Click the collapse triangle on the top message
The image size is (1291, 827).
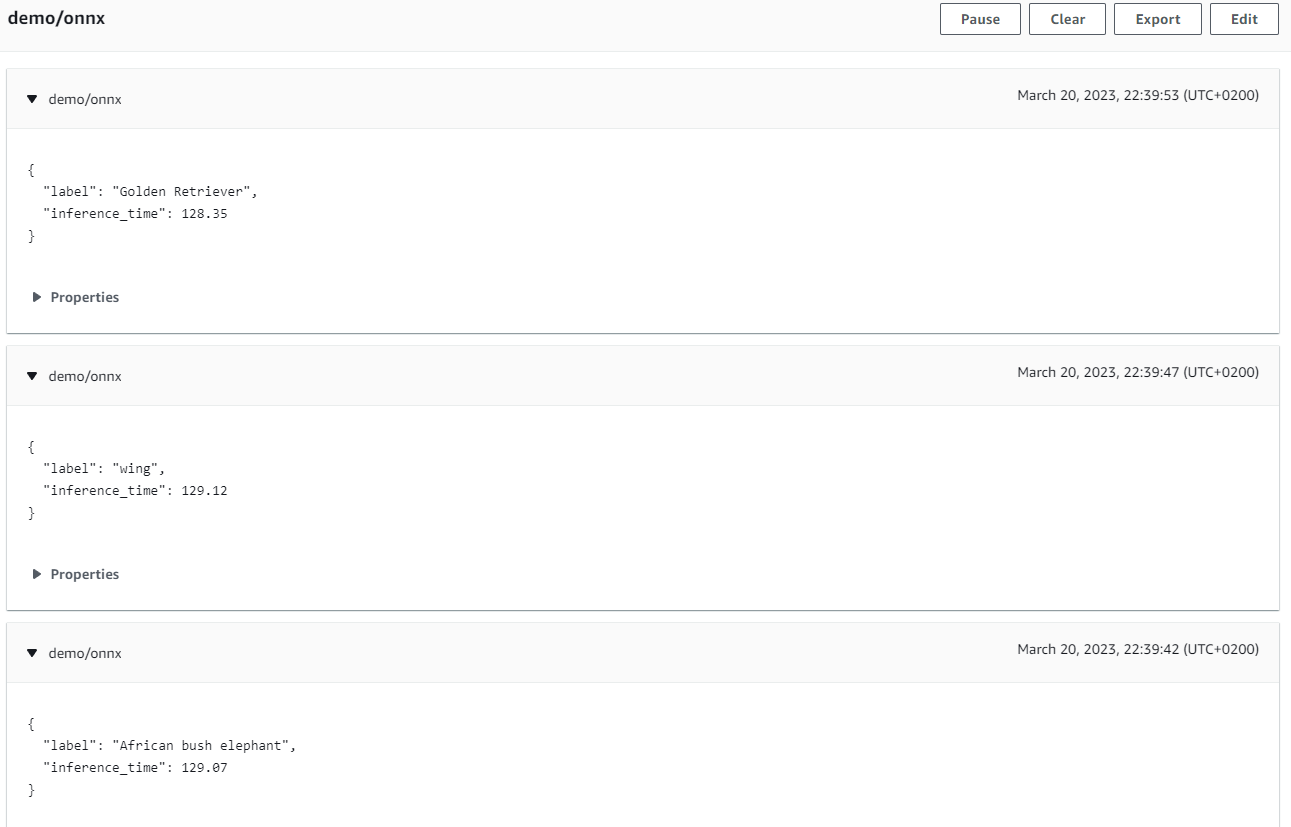[x=32, y=98]
